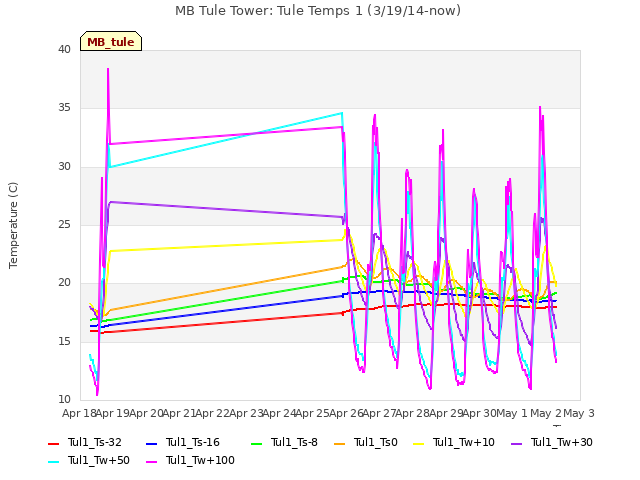Click the Apr 24 x-axis date label

279,413
